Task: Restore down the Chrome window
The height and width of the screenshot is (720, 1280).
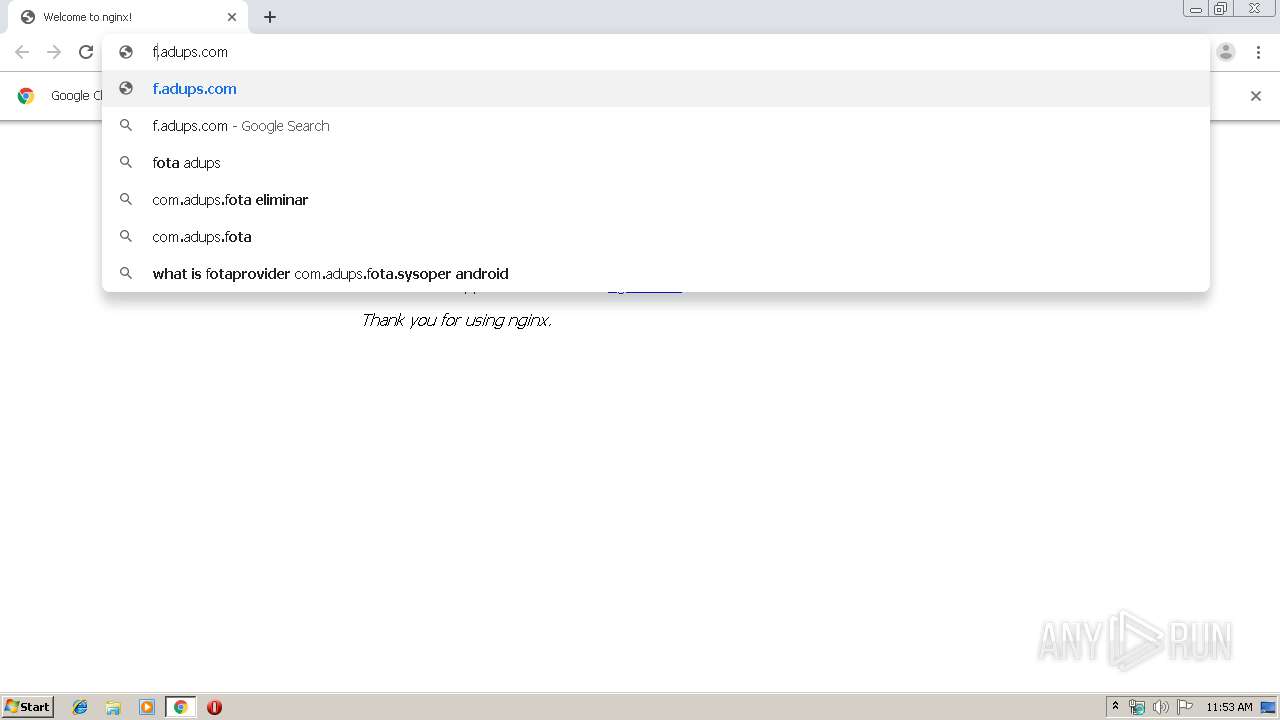Action: click(x=1221, y=9)
